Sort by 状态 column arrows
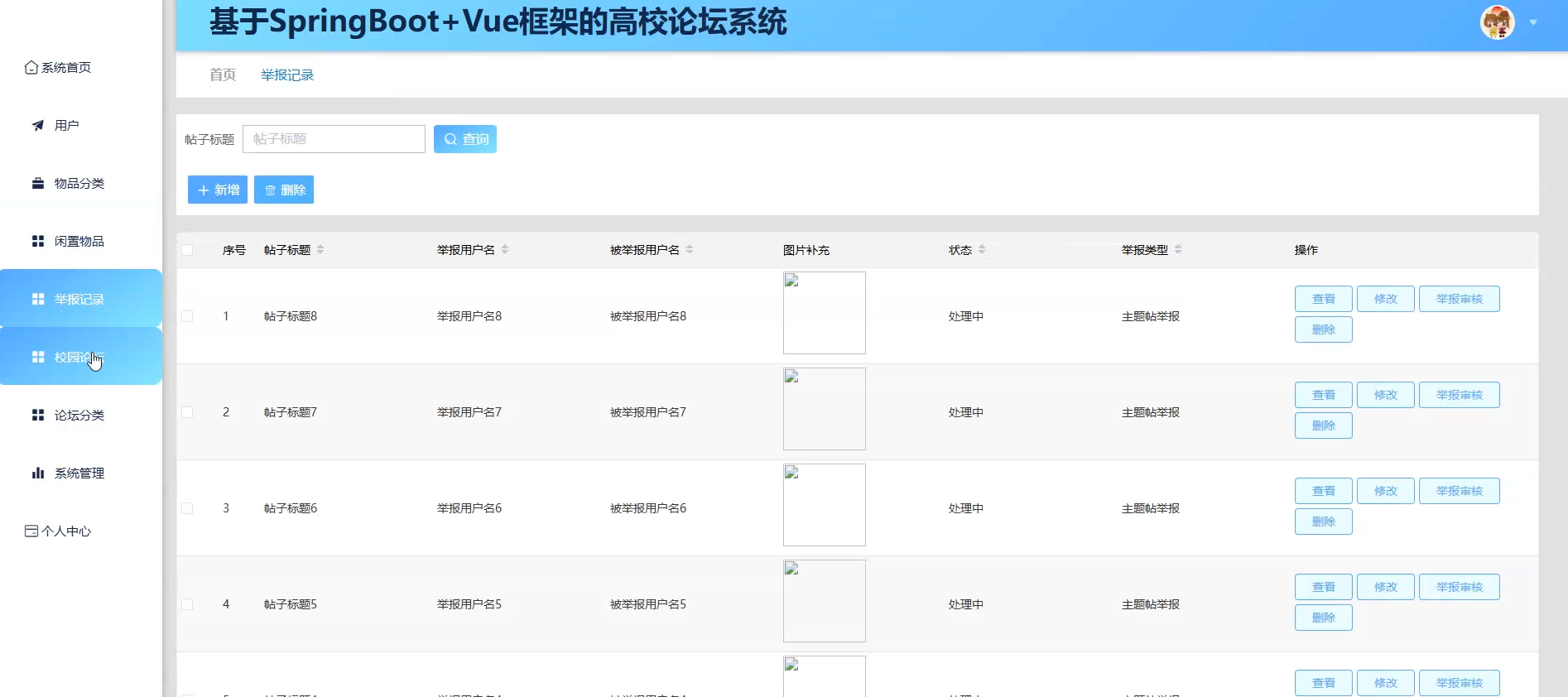The image size is (1568, 697). point(982,249)
